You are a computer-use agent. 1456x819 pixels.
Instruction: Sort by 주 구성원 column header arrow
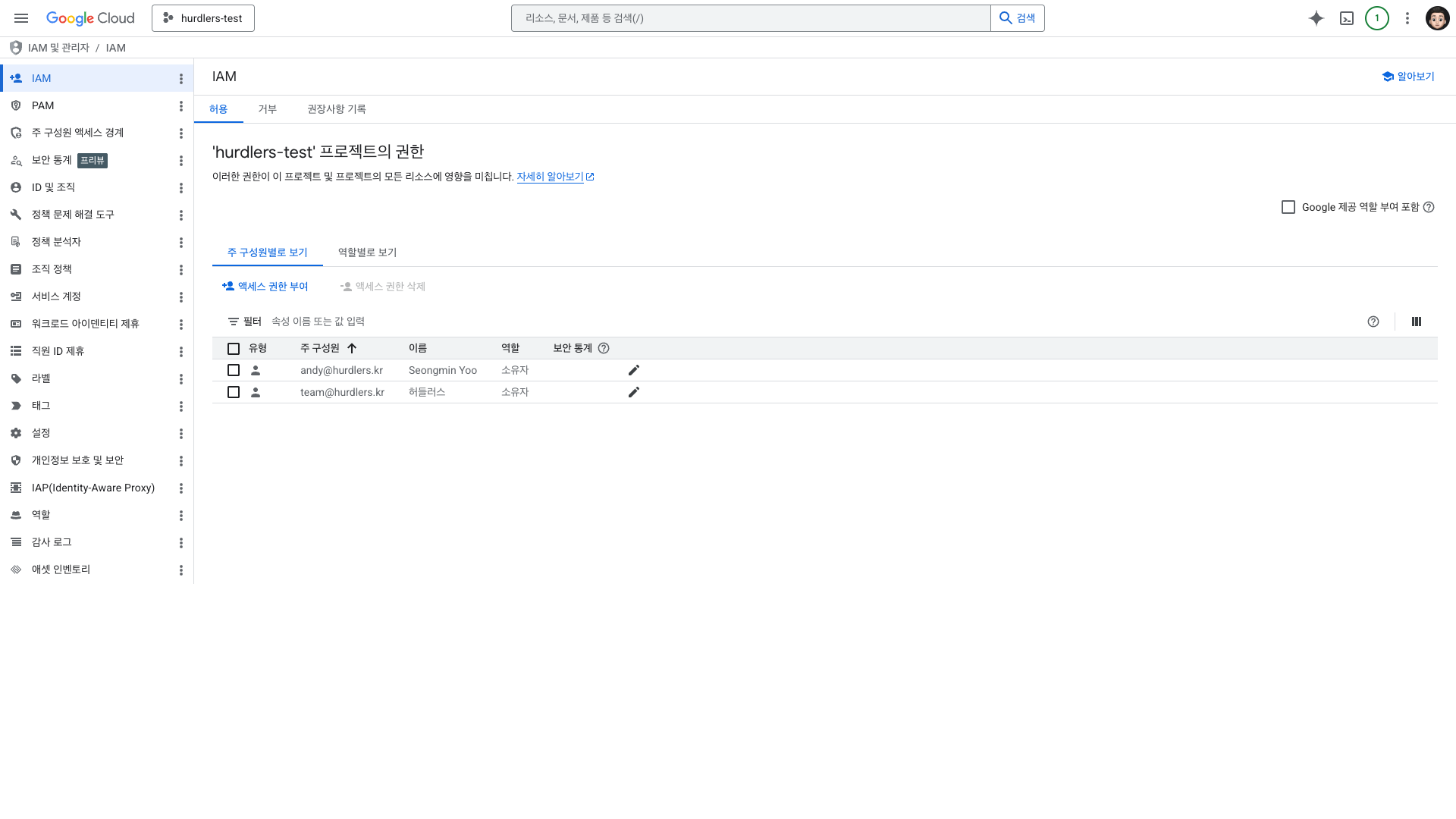(x=352, y=348)
